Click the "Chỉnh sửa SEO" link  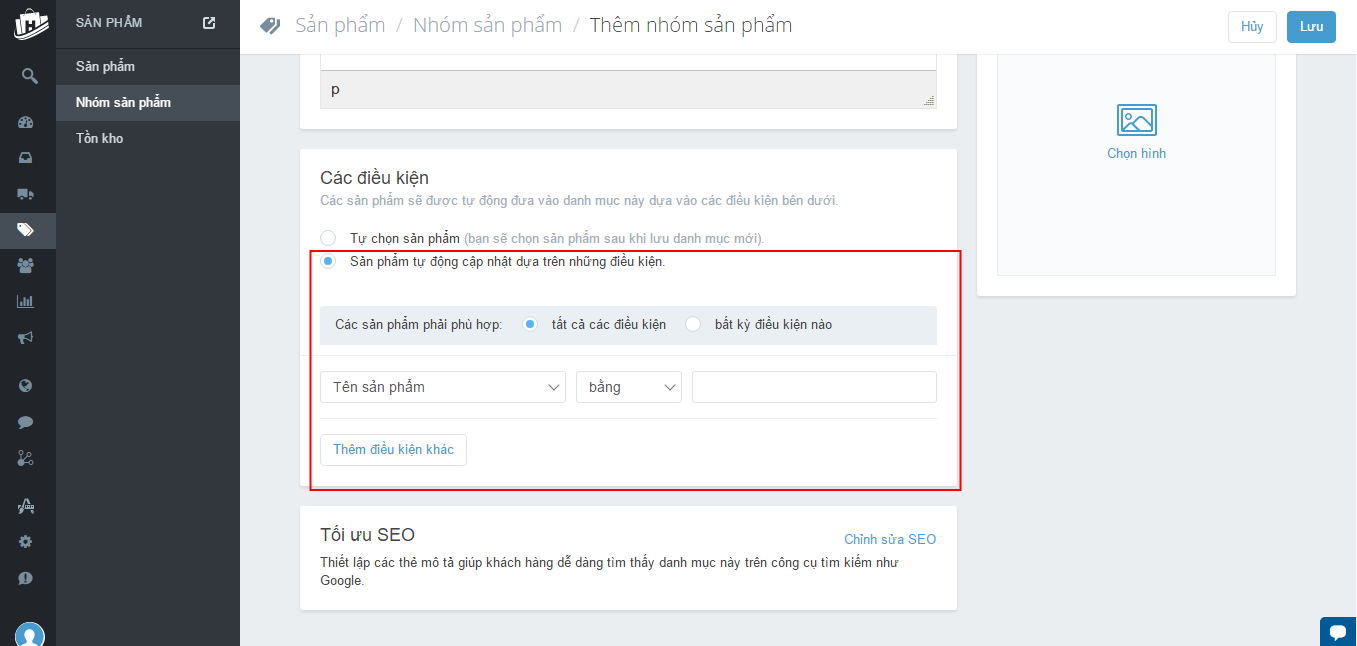(x=890, y=539)
